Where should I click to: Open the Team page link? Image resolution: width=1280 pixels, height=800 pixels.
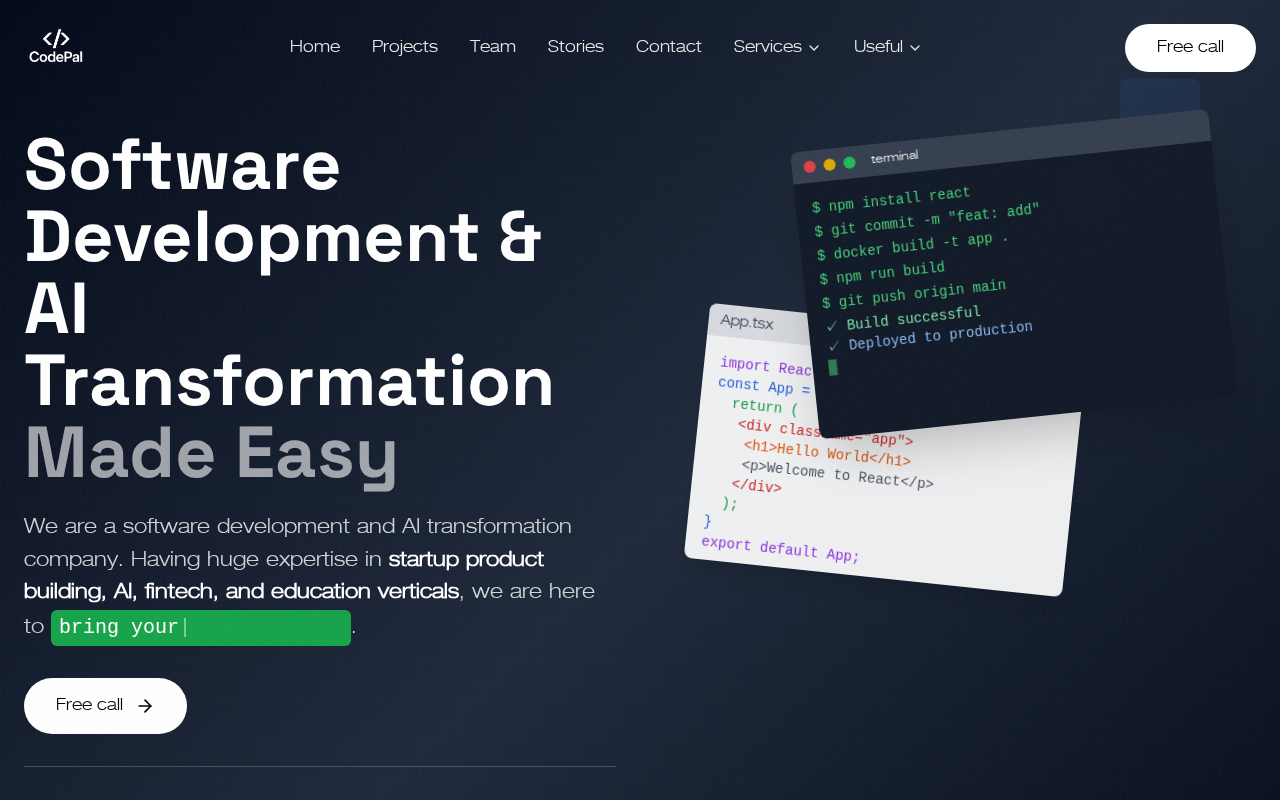pos(493,47)
